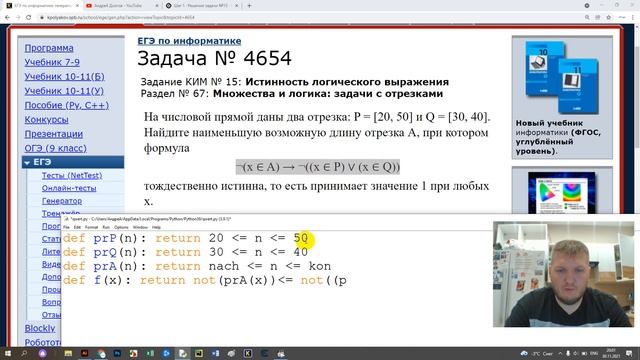Click the 'def prQ(n)' code line

185,252
